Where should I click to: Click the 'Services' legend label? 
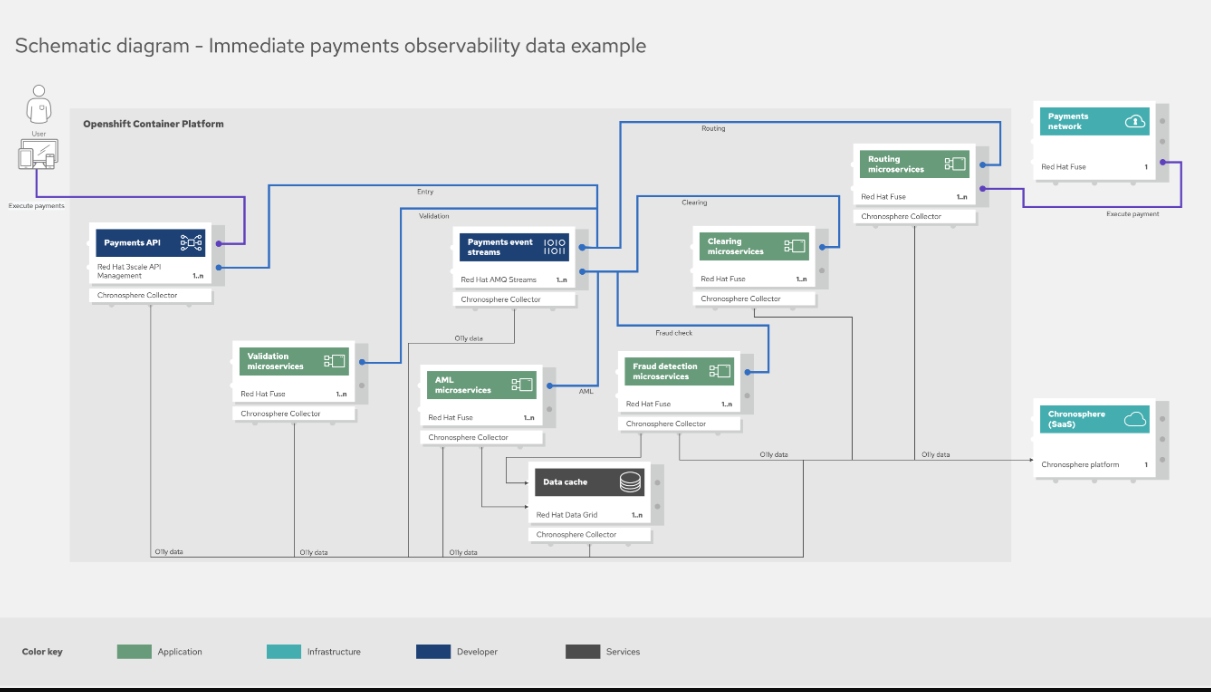click(x=623, y=651)
